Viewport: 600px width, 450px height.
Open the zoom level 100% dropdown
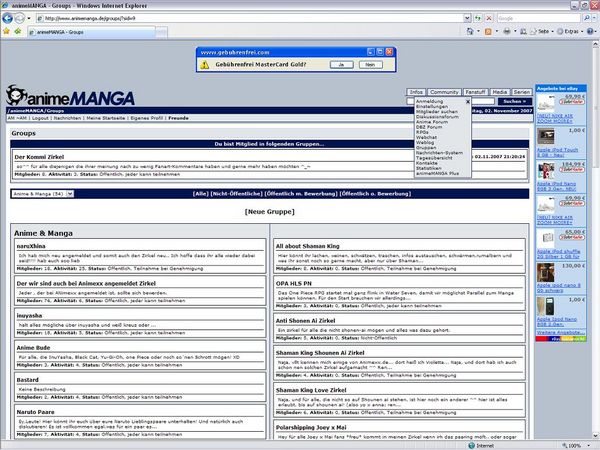click(582, 444)
